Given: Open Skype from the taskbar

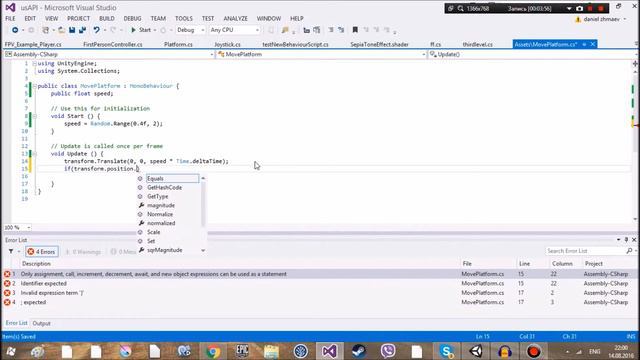Looking at the screenshot, I should 447,351.
